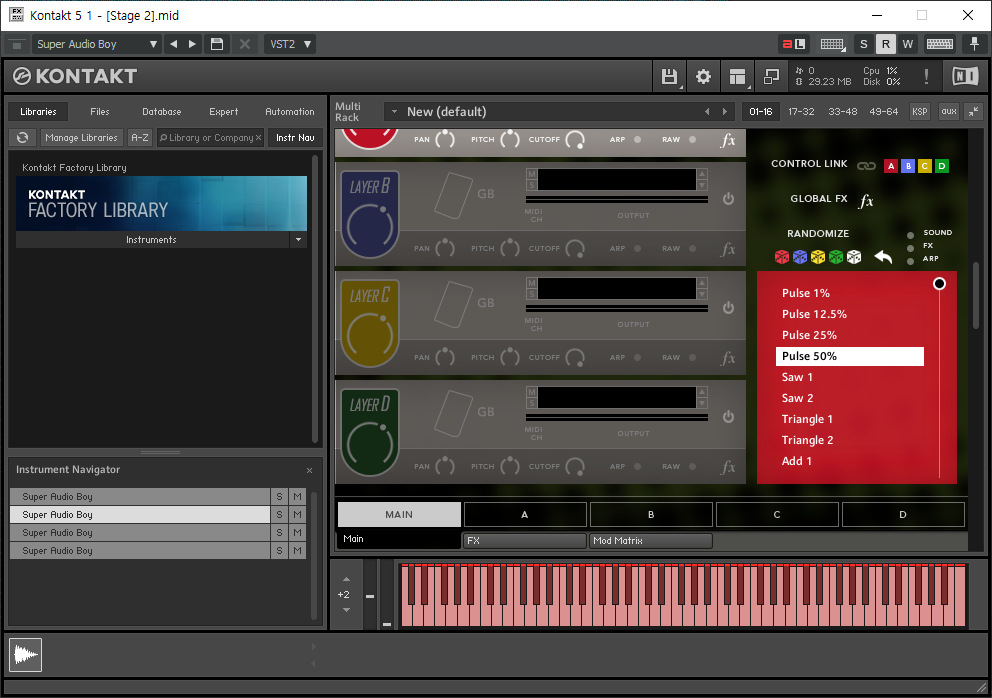This screenshot has width=992, height=698.
Task: Toggle Control Link D
Action: click(x=942, y=166)
